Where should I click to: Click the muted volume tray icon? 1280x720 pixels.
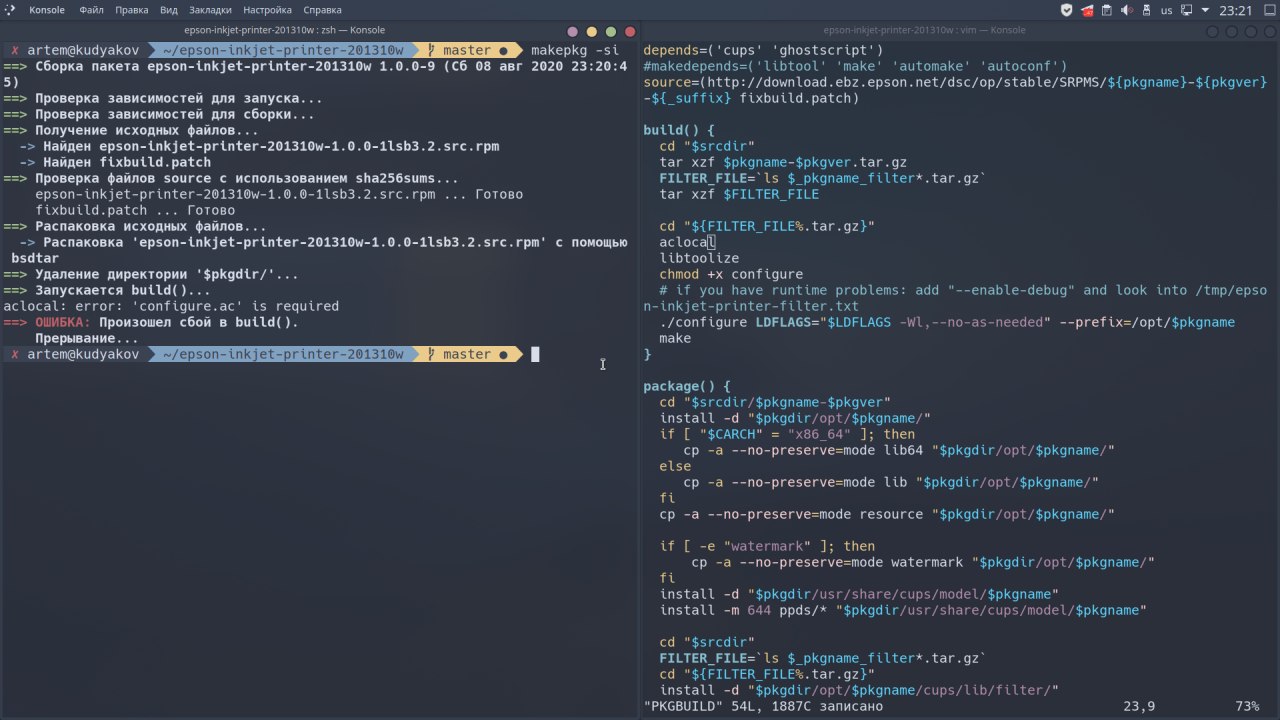[1127, 10]
